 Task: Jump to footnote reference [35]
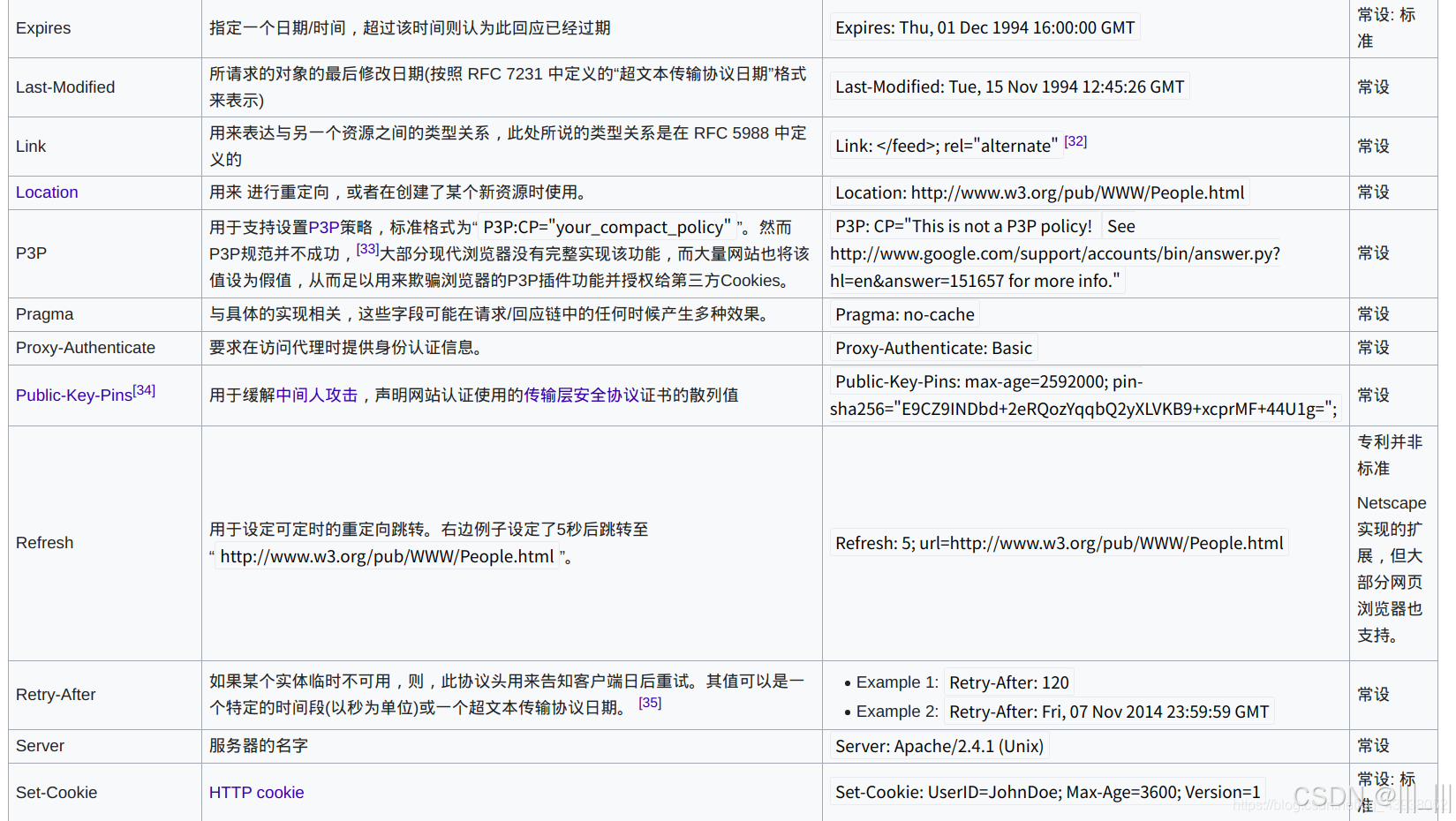[x=650, y=703]
